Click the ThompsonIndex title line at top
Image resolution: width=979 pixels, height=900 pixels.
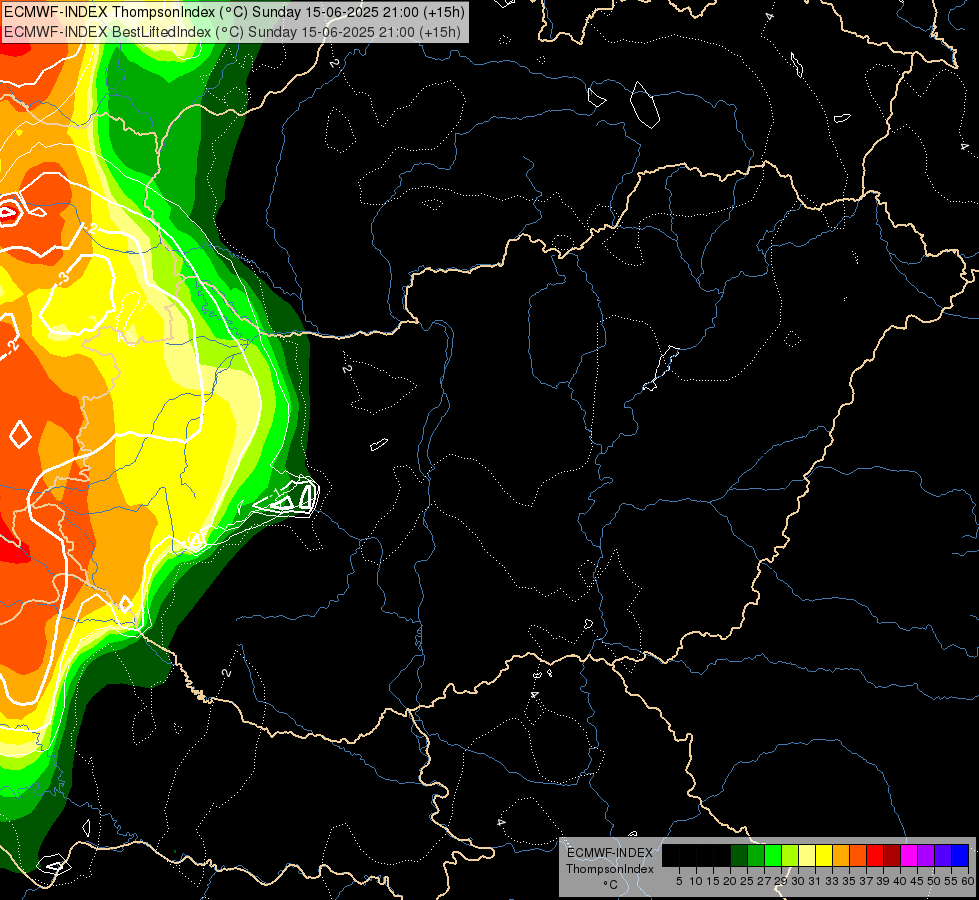[234, 12]
